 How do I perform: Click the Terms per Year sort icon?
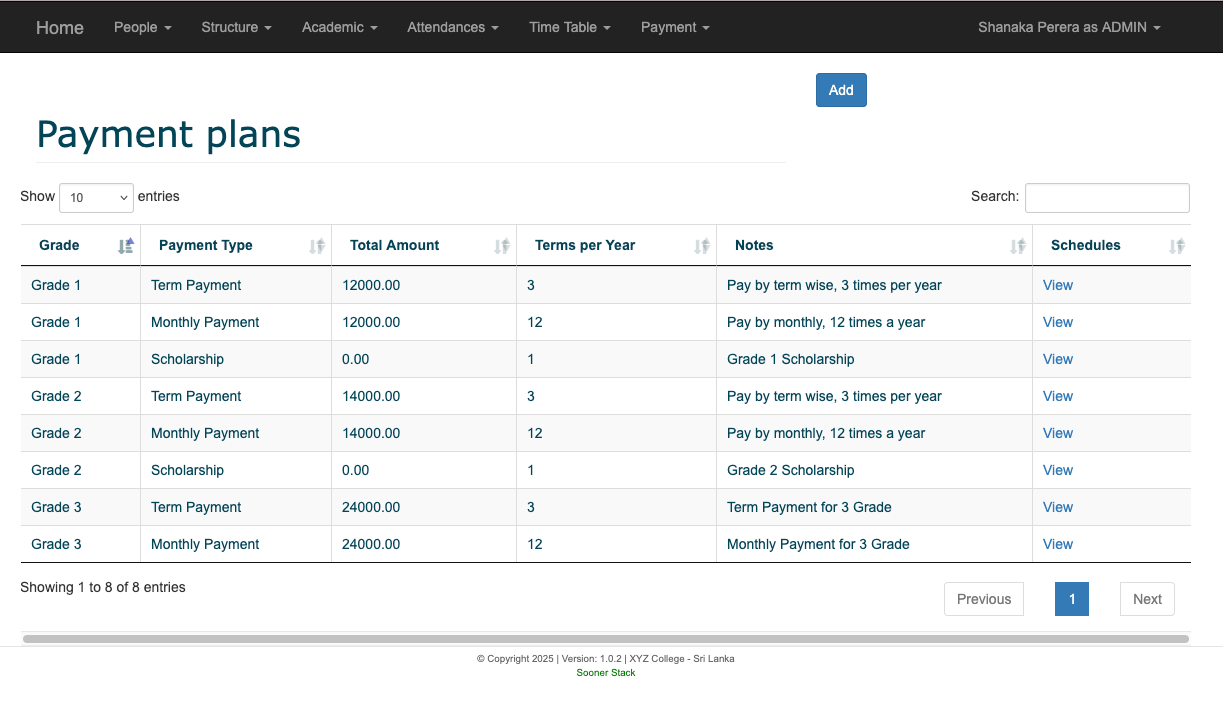tap(701, 246)
